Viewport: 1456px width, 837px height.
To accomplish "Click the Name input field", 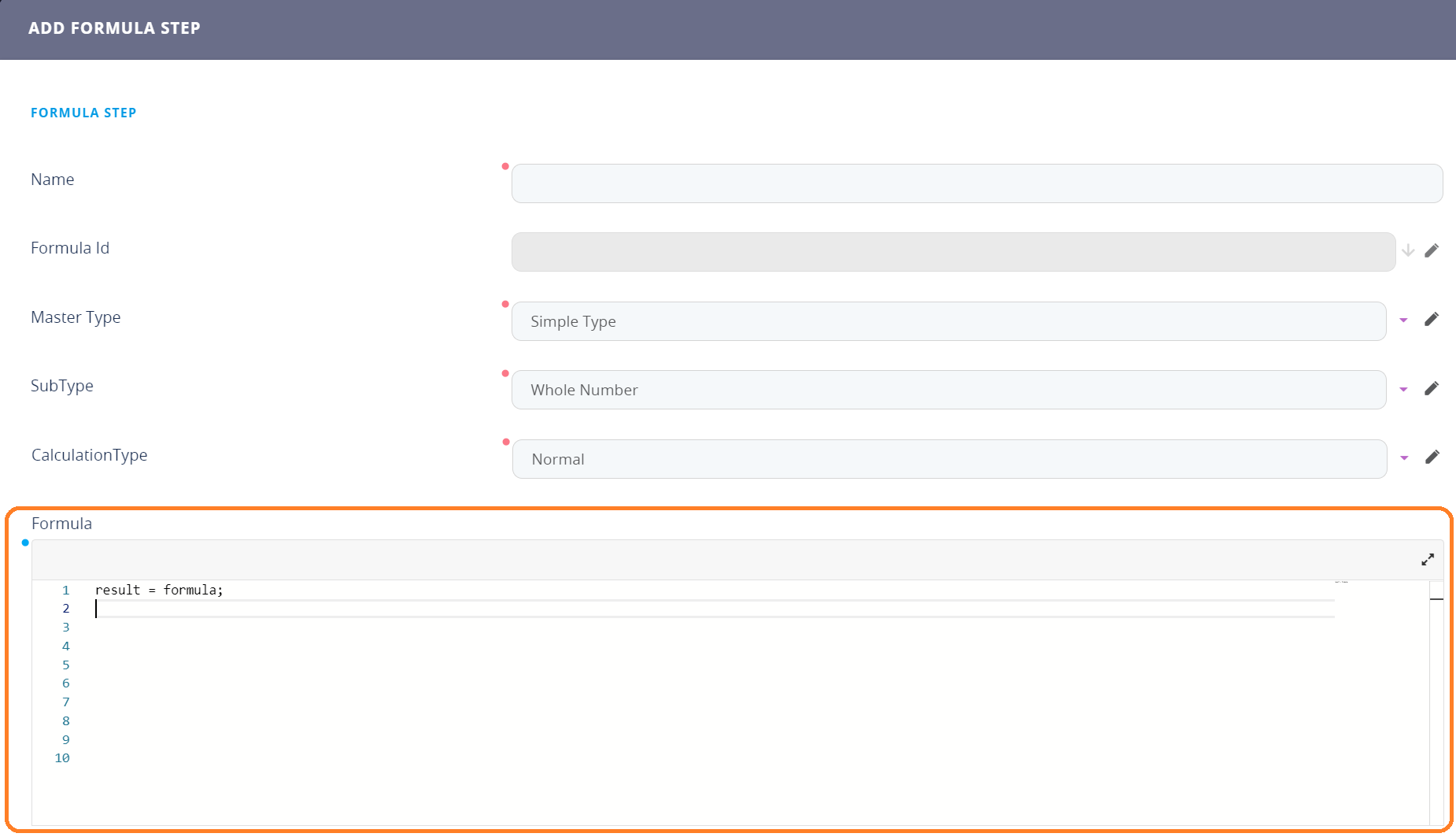I will pyautogui.click(x=976, y=183).
